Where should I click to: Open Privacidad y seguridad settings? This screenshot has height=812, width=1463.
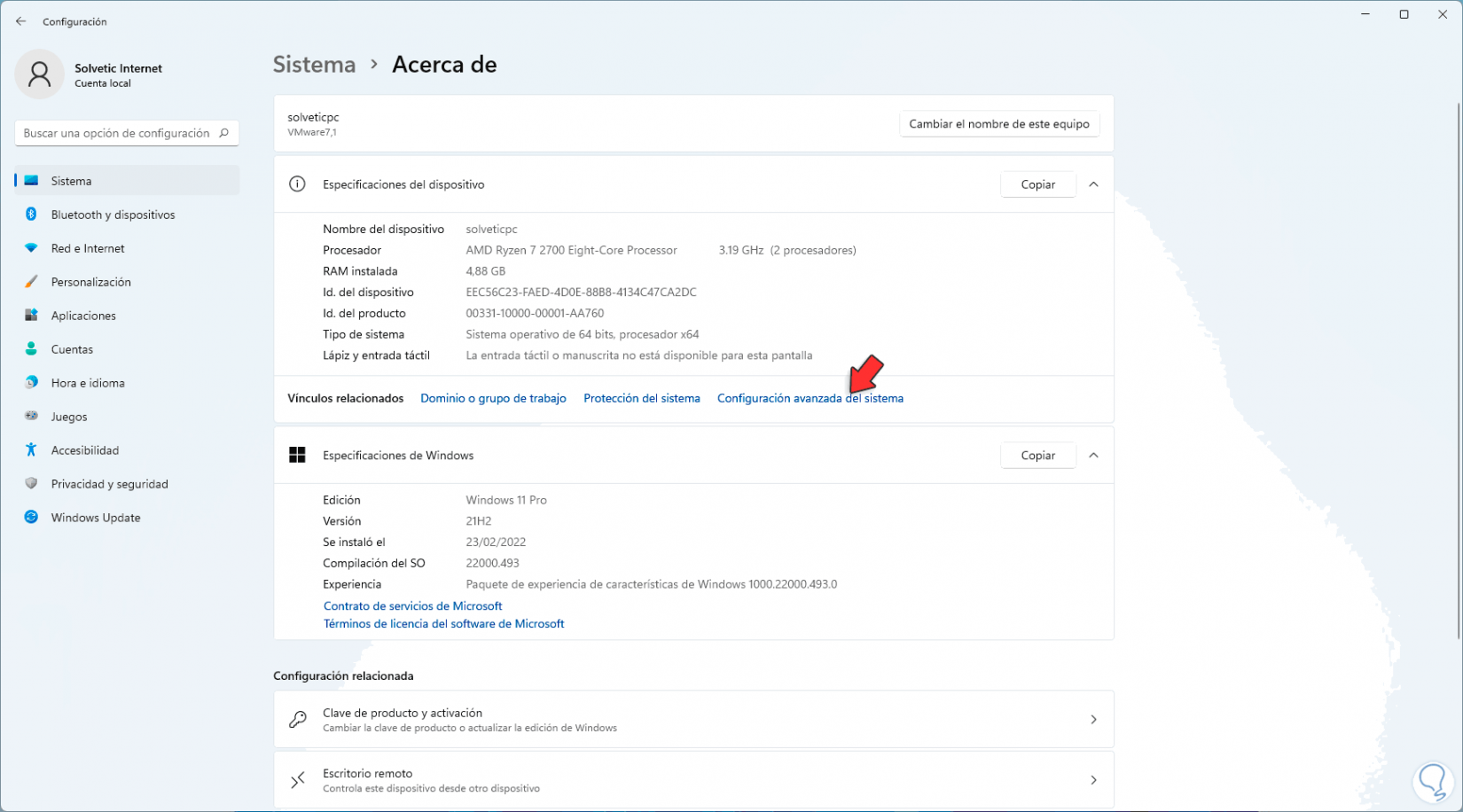(127, 484)
